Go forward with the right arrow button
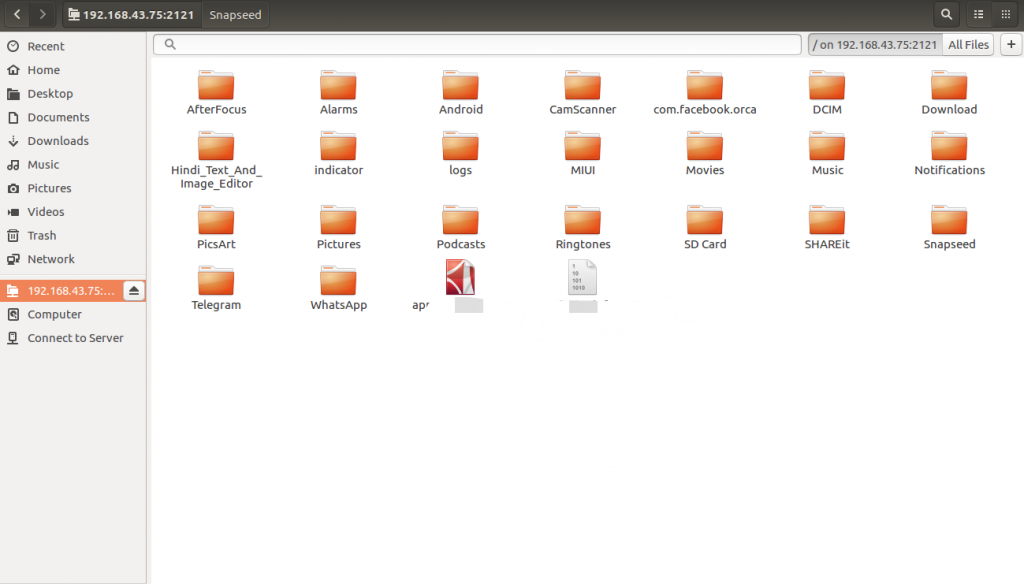Screen dimensions: 1024x584 42,14
